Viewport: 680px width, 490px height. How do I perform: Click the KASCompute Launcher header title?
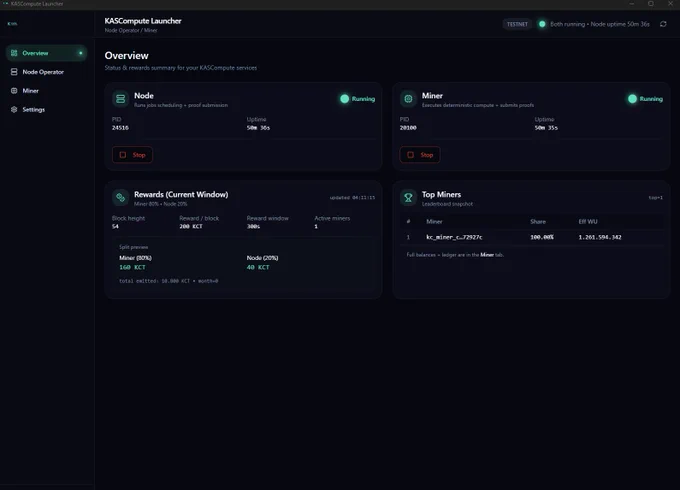pos(143,21)
